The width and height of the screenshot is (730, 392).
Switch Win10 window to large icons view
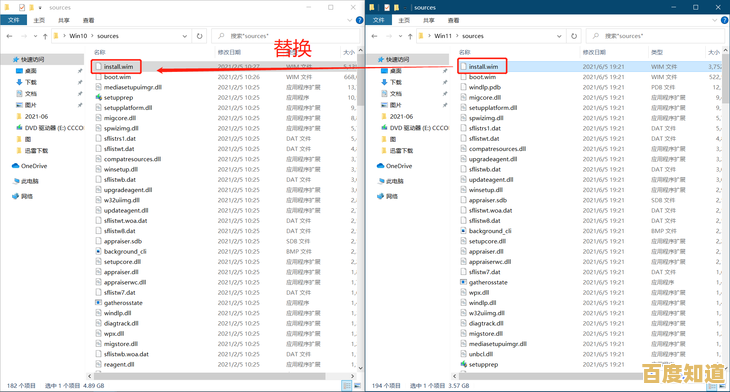pyautogui.click(x=358, y=385)
